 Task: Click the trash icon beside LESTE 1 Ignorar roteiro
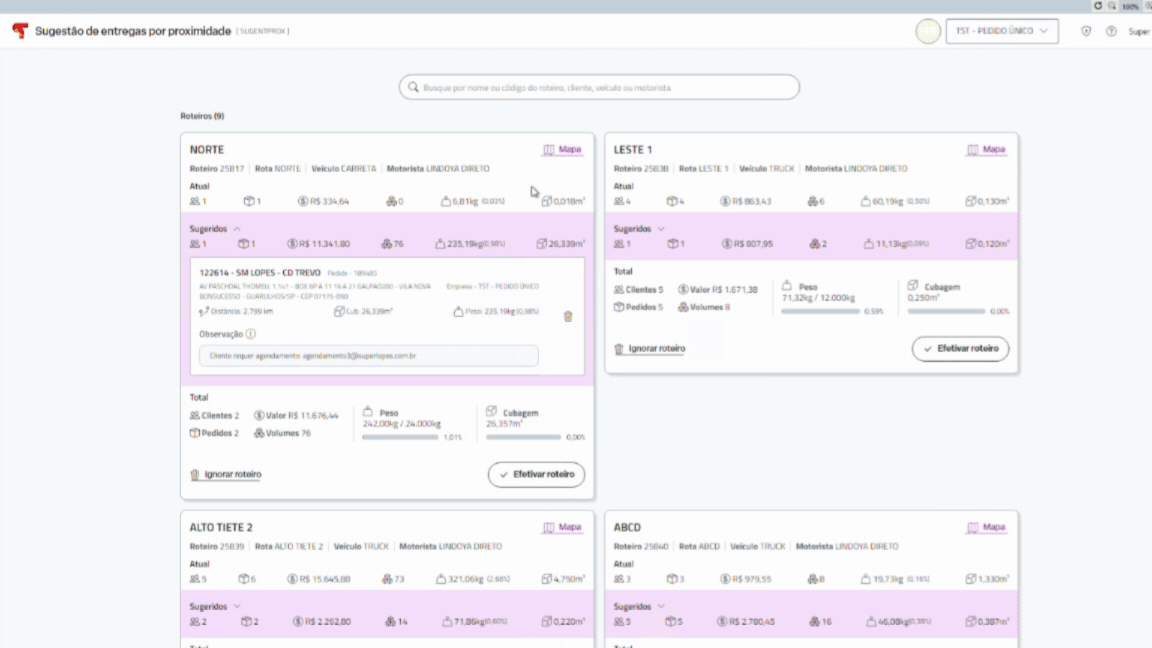point(619,348)
